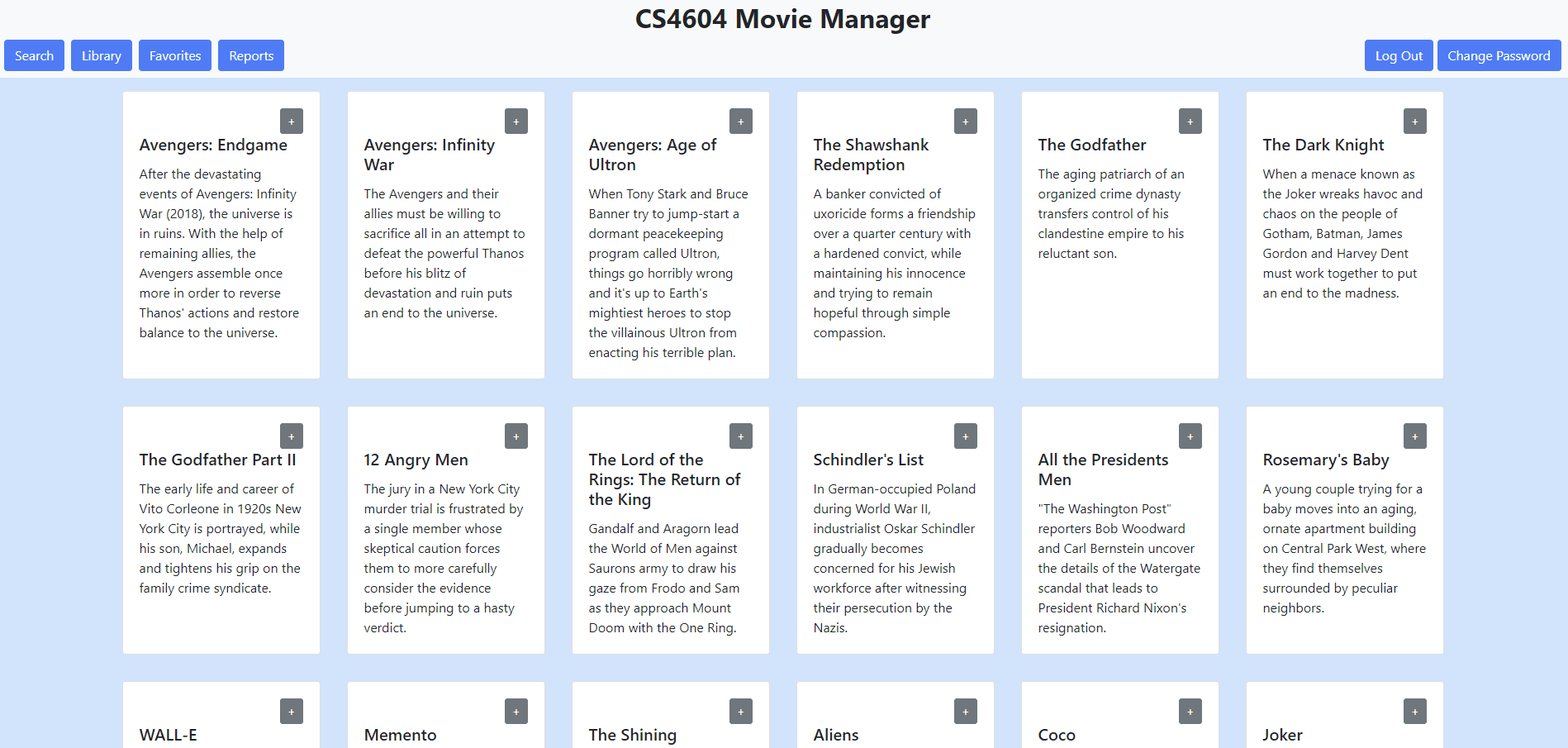Click the plus icon on Rosemary's Baby
The image size is (1568, 748).
click(1414, 436)
